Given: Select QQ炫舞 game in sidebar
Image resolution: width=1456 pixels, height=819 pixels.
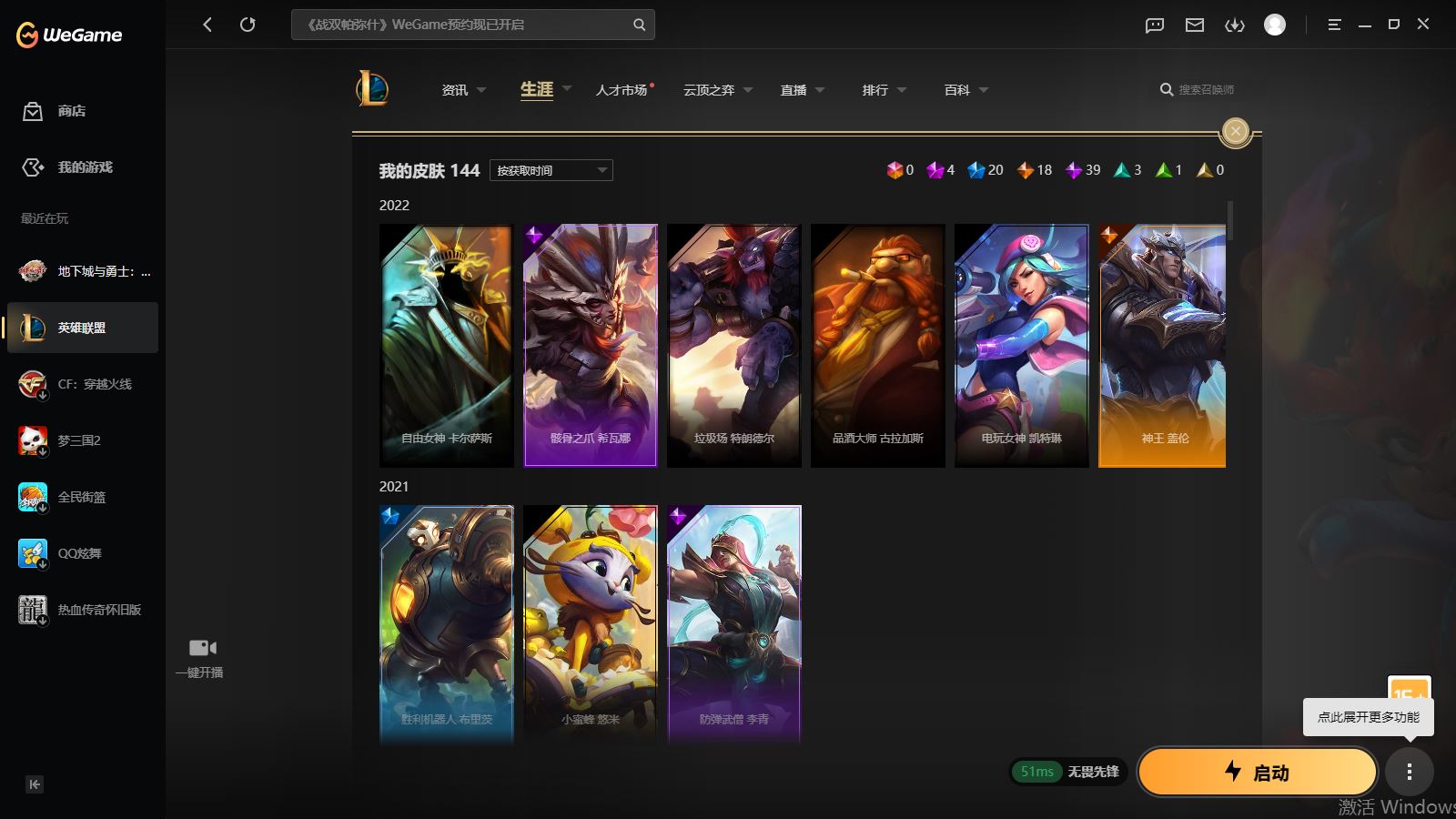Looking at the screenshot, I should point(83,553).
